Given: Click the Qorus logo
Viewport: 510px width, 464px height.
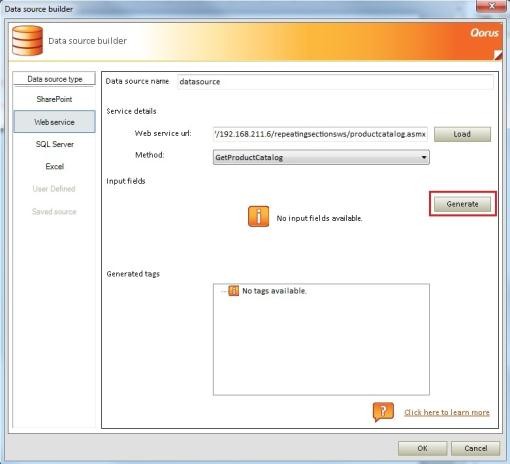Looking at the screenshot, I should (x=484, y=33).
